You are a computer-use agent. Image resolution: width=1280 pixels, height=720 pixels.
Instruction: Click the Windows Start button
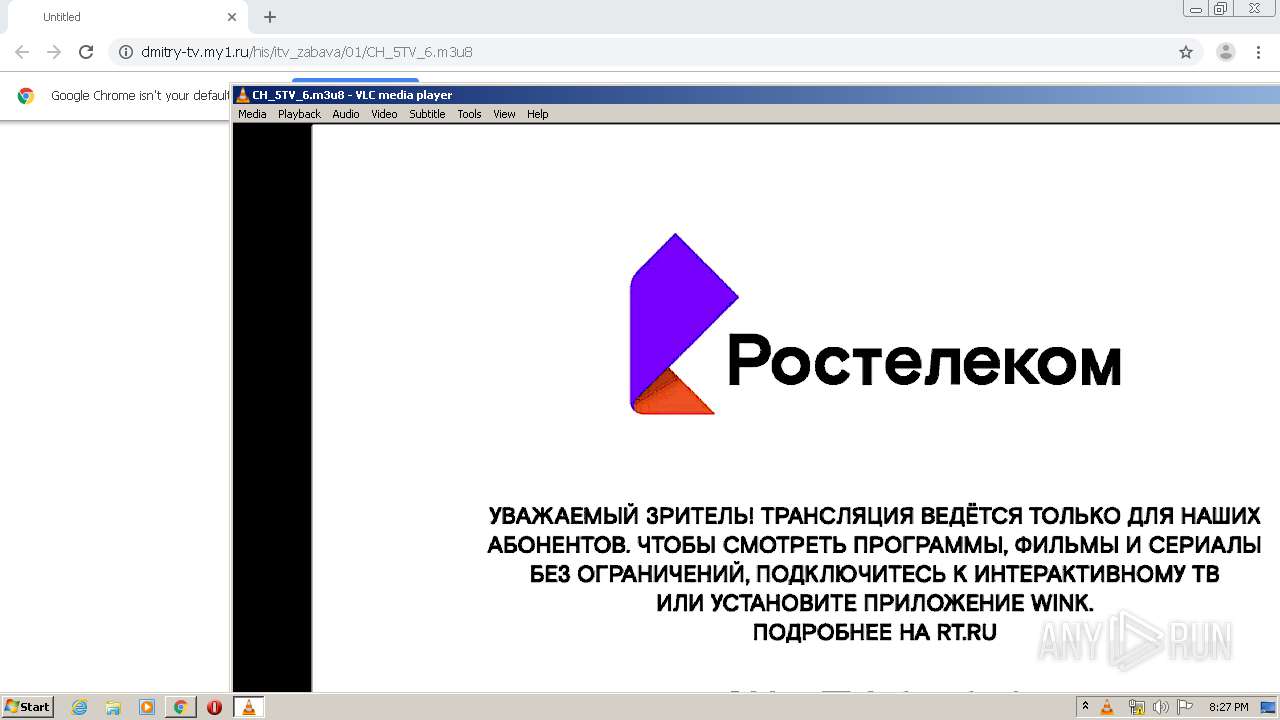click(27, 707)
